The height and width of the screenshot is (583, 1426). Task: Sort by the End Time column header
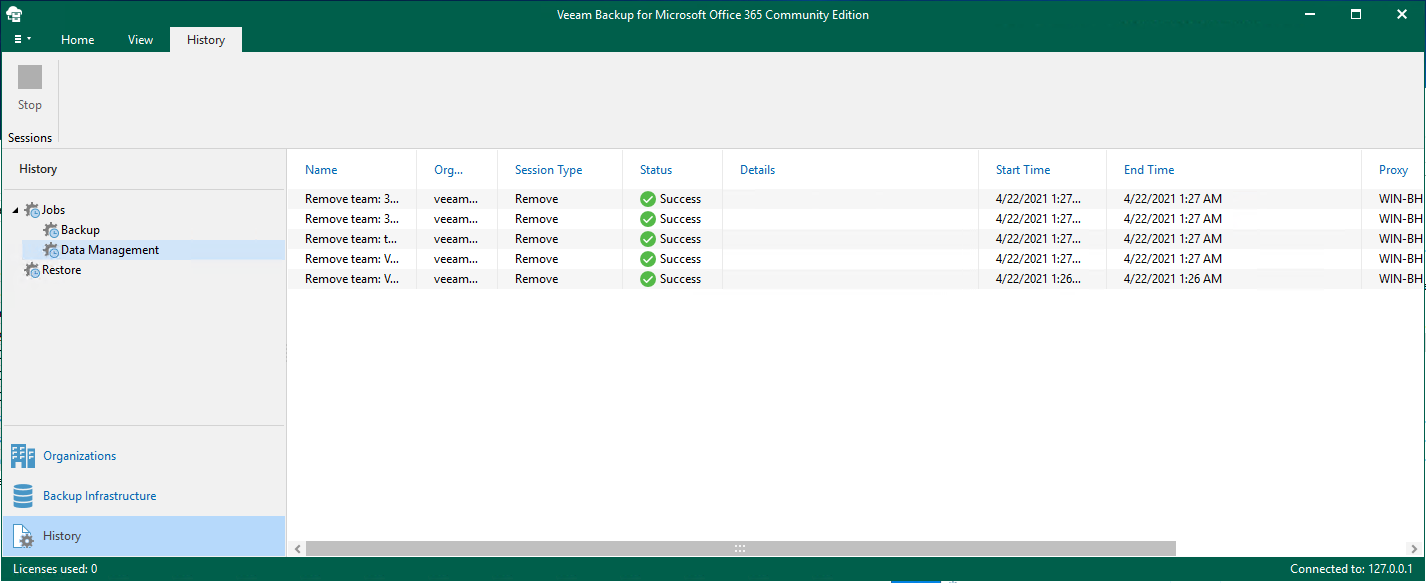(x=1149, y=170)
